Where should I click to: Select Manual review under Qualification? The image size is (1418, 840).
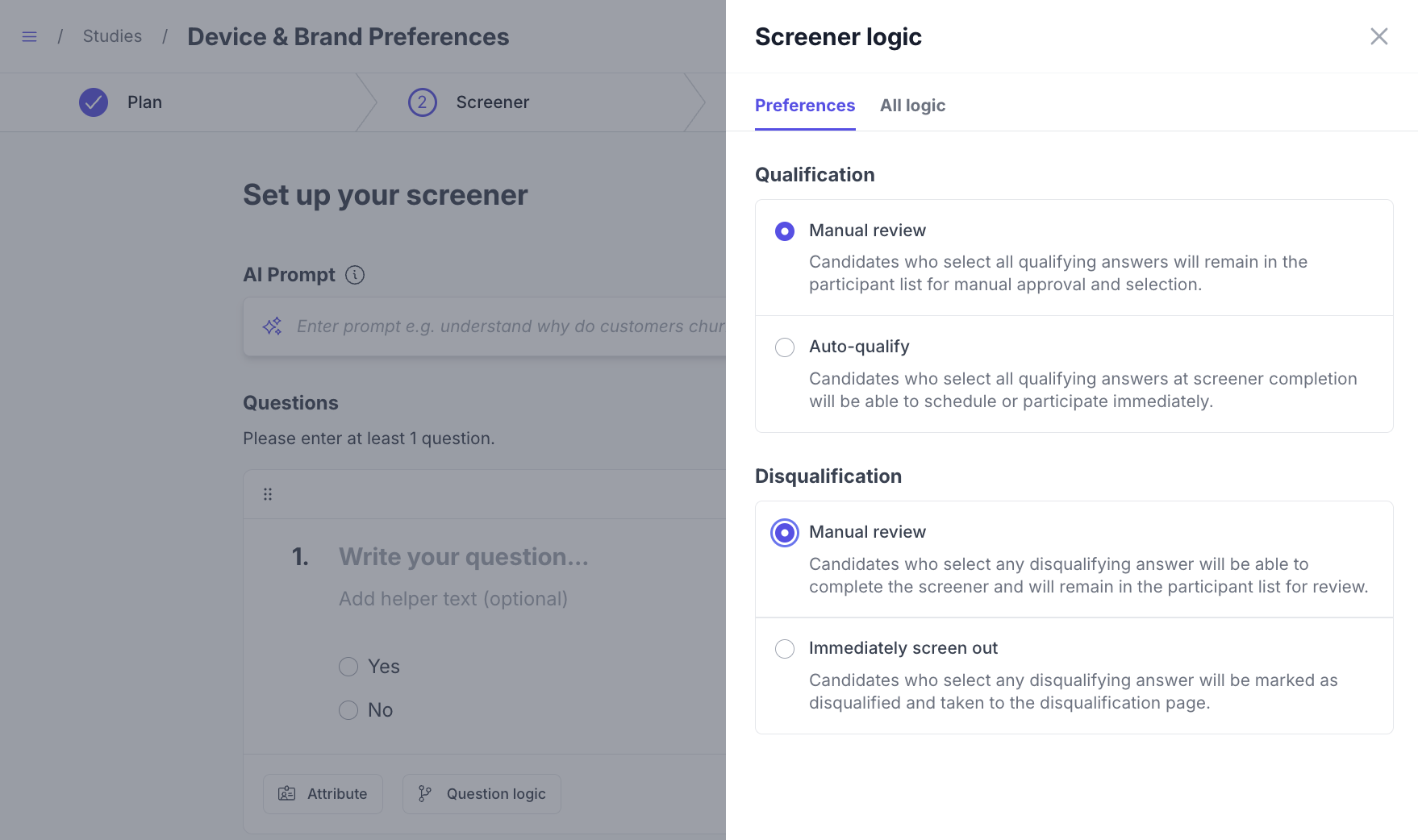[x=785, y=231]
